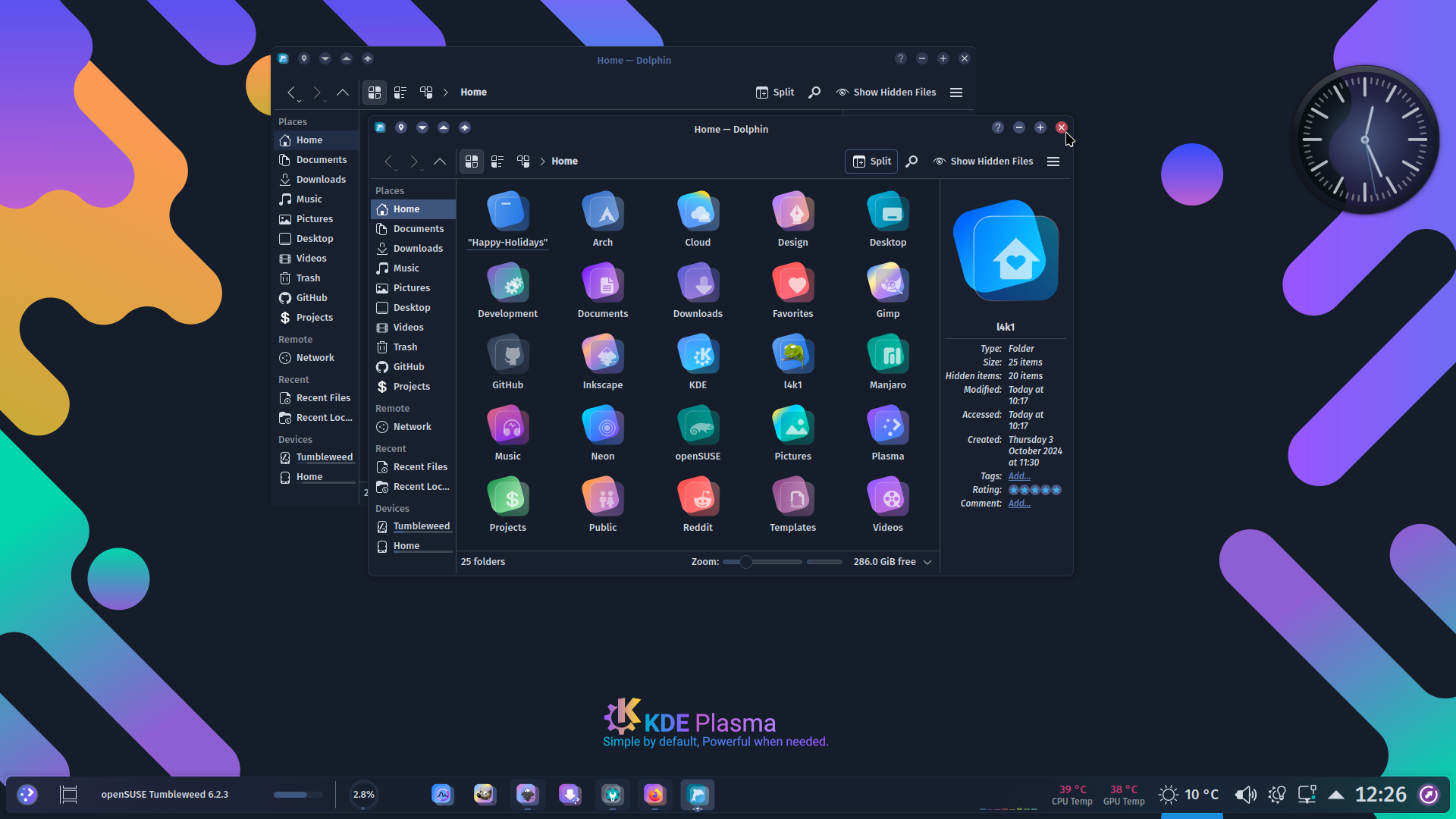The image size is (1456, 819).
Task: Select Downloads in front window Places panel
Action: (x=413, y=249)
